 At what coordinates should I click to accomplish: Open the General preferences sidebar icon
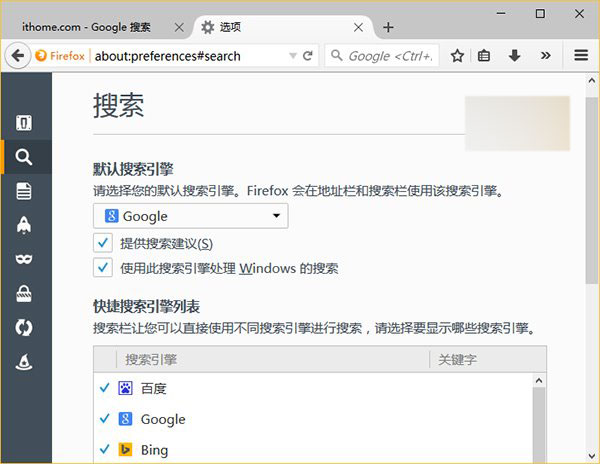24,123
